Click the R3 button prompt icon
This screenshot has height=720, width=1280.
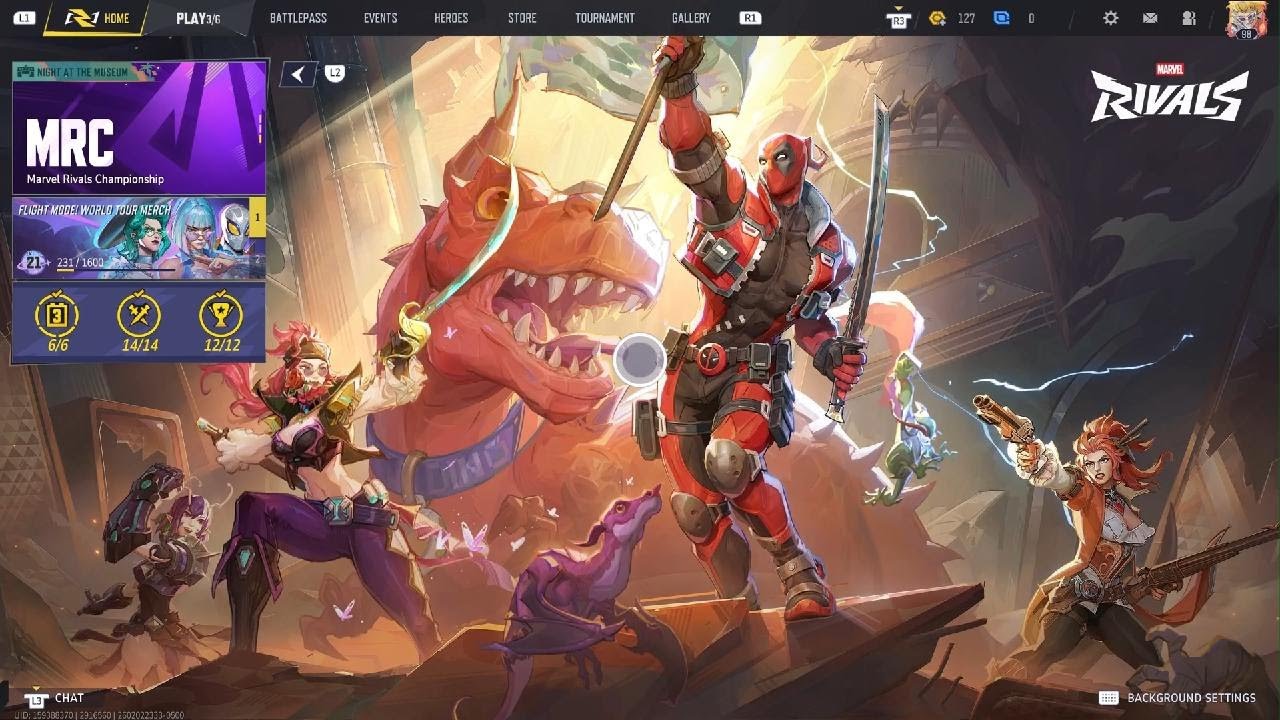click(898, 18)
